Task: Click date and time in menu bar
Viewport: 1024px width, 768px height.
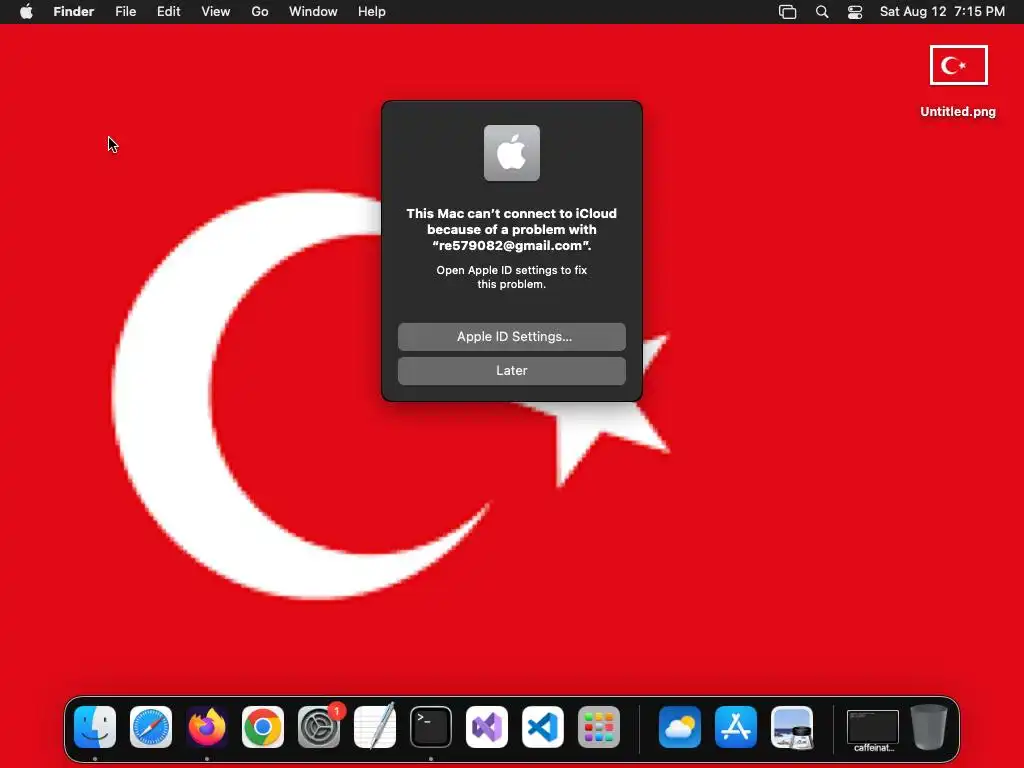Action: tap(942, 12)
